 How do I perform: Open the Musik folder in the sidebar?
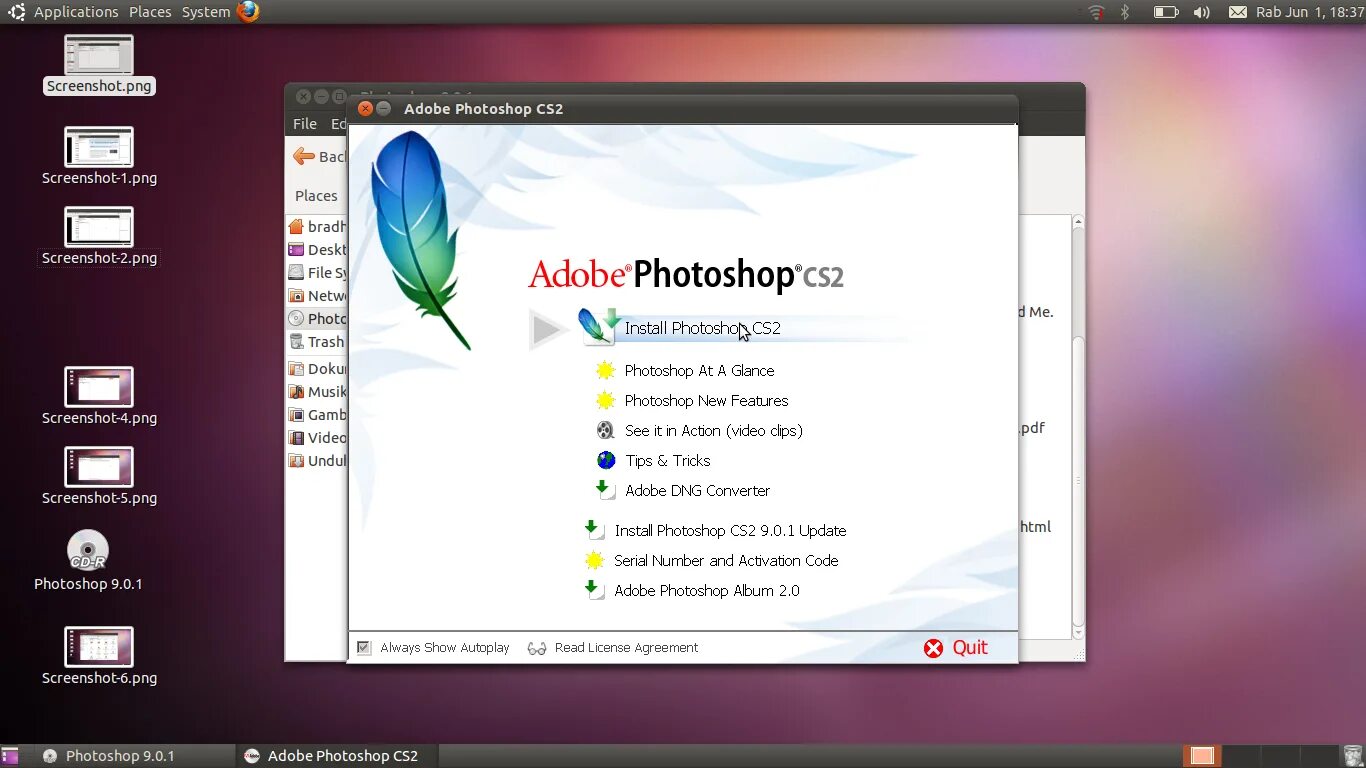[x=317, y=392]
